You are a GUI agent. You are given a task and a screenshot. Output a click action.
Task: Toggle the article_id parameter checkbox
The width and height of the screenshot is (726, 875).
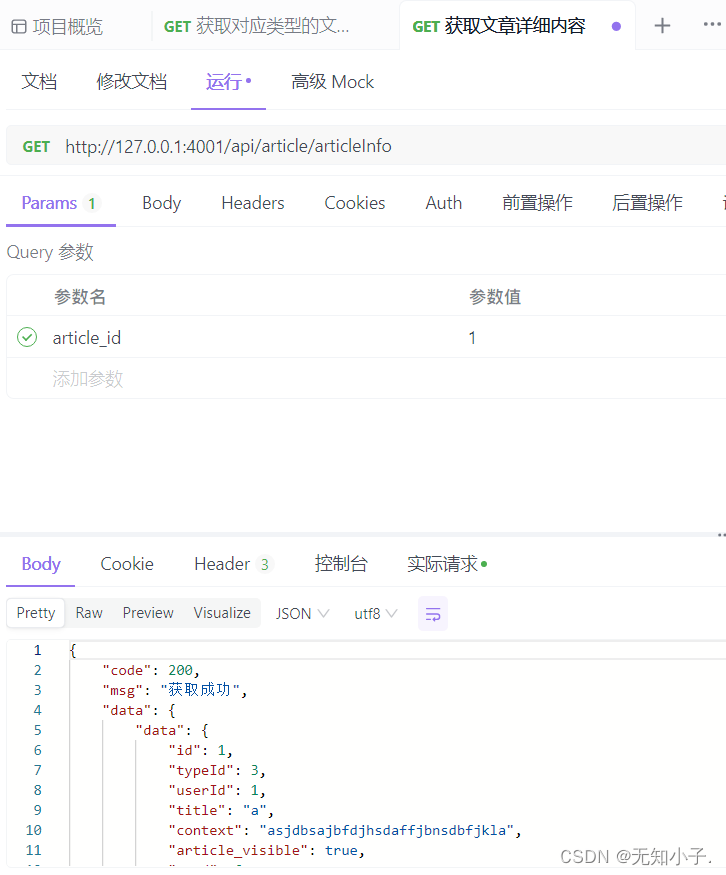(27, 337)
